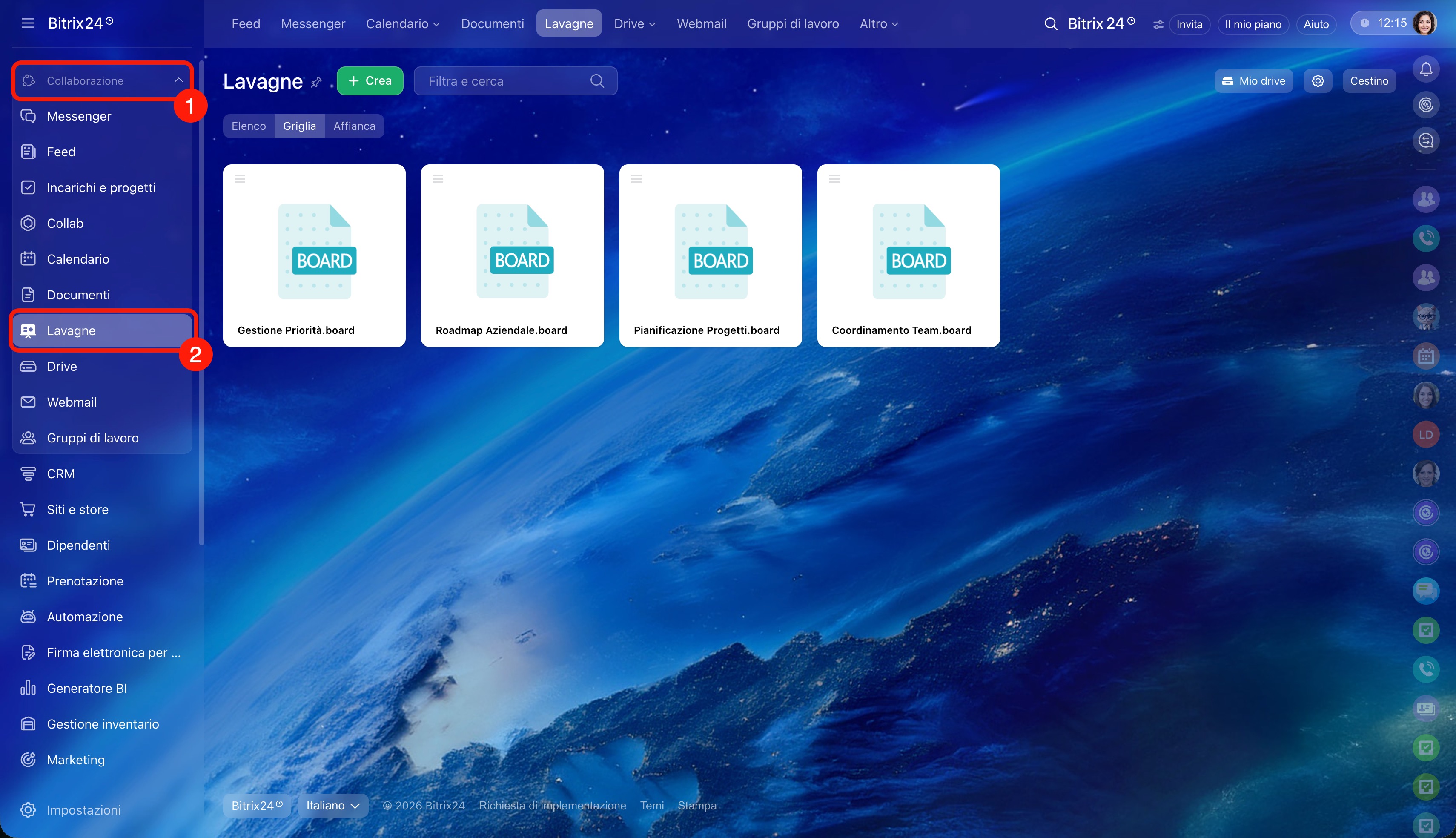Viewport: 1456px width, 838px height.
Task: Click the Aiuto button
Action: click(x=1316, y=24)
